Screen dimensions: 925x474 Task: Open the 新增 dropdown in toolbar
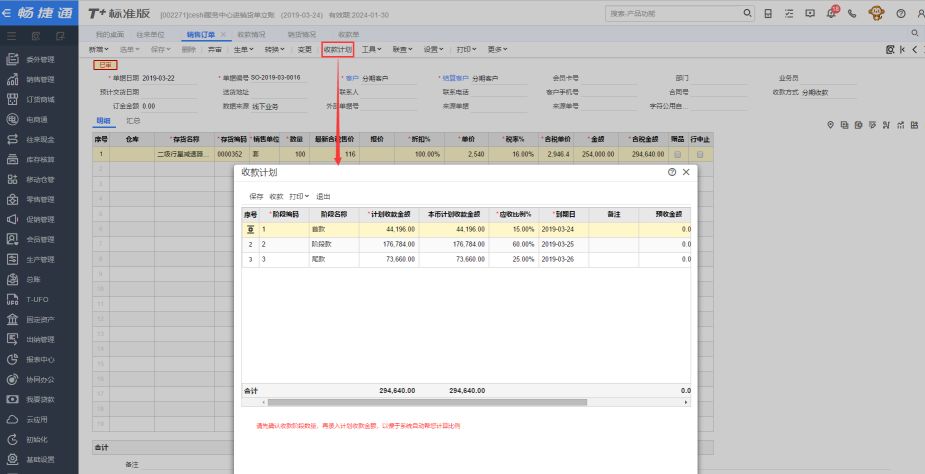(x=98, y=49)
